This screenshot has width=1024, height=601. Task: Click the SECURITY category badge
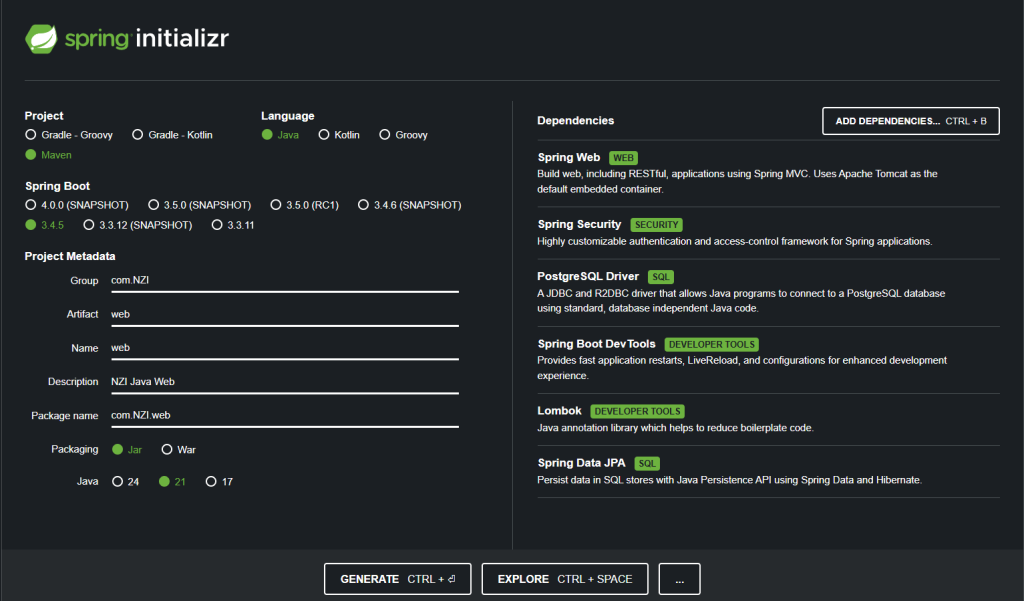pyautogui.click(x=656, y=225)
